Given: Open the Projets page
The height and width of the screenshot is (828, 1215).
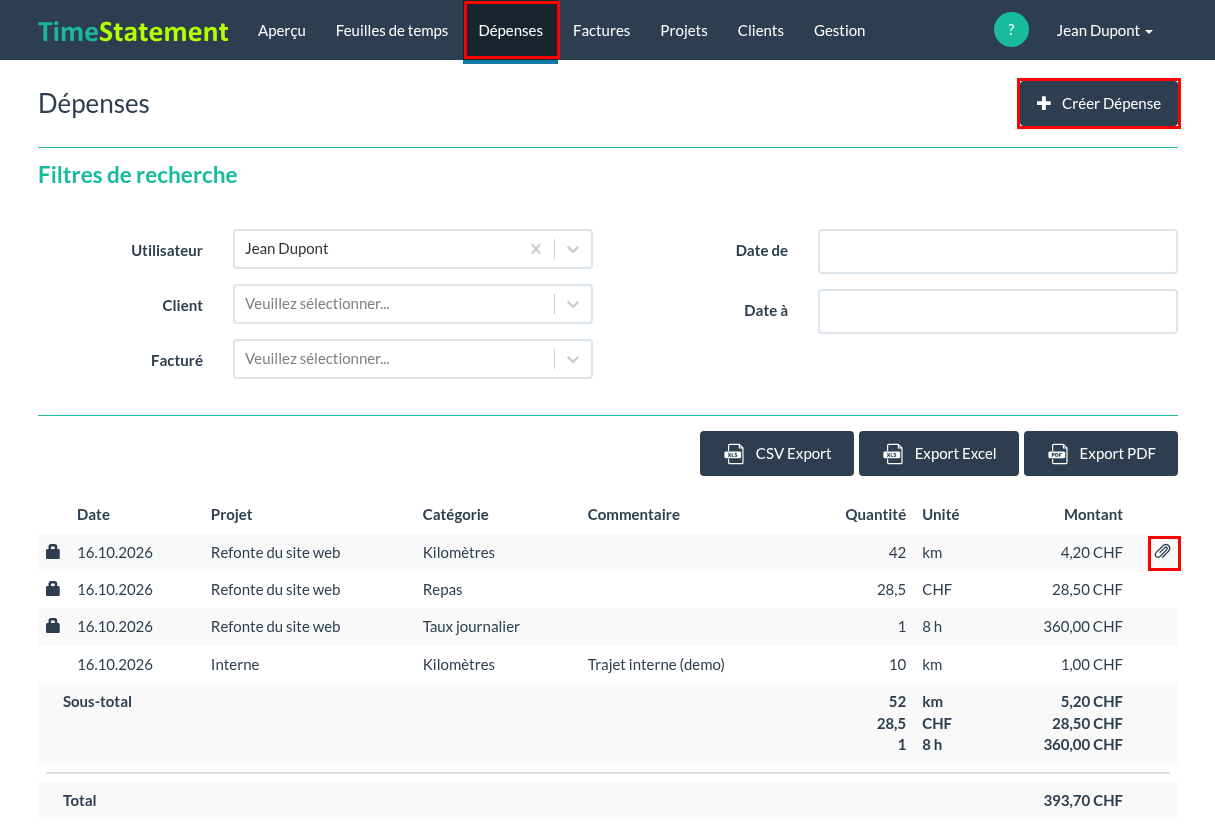Looking at the screenshot, I should tap(684, 30).
